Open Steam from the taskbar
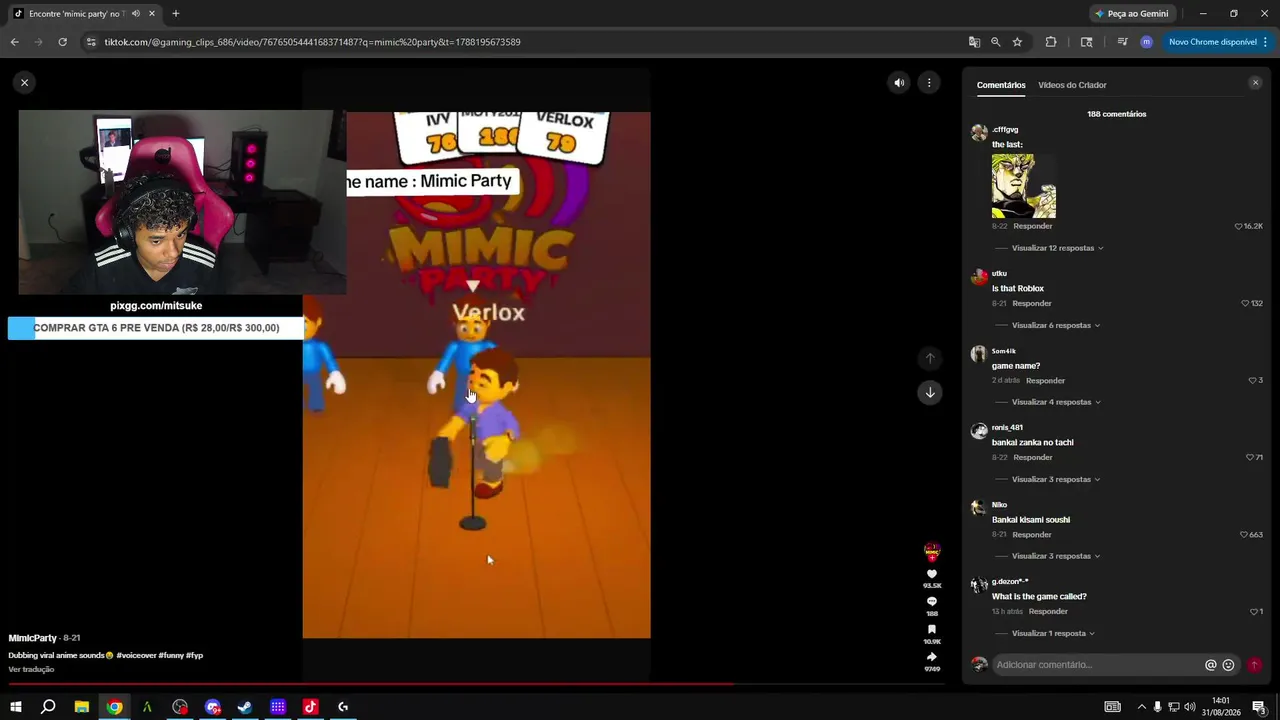The width and height of the screenshot is (1280, 720). pos(245,707)
